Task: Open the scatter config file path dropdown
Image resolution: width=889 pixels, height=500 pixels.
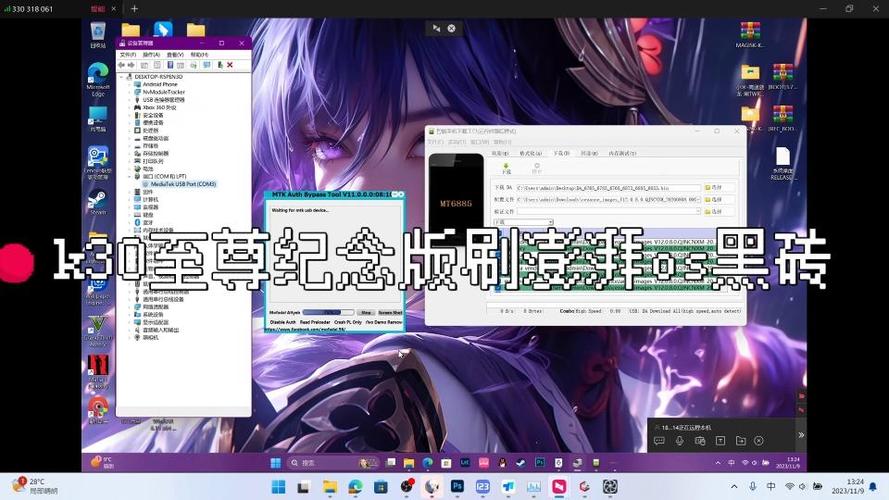Action: [x=698, y=200]
